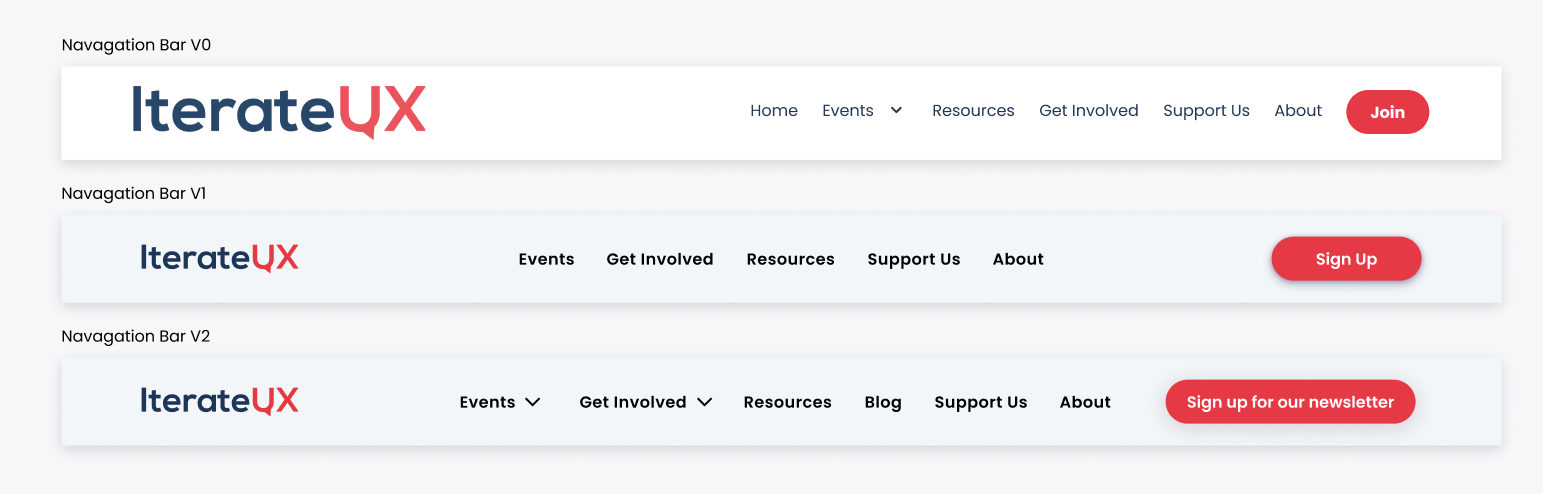This screenshot has height=494, width=1543.
Task: Open the Get Involved chevron in V2 bar
Action: click(704, 402)
